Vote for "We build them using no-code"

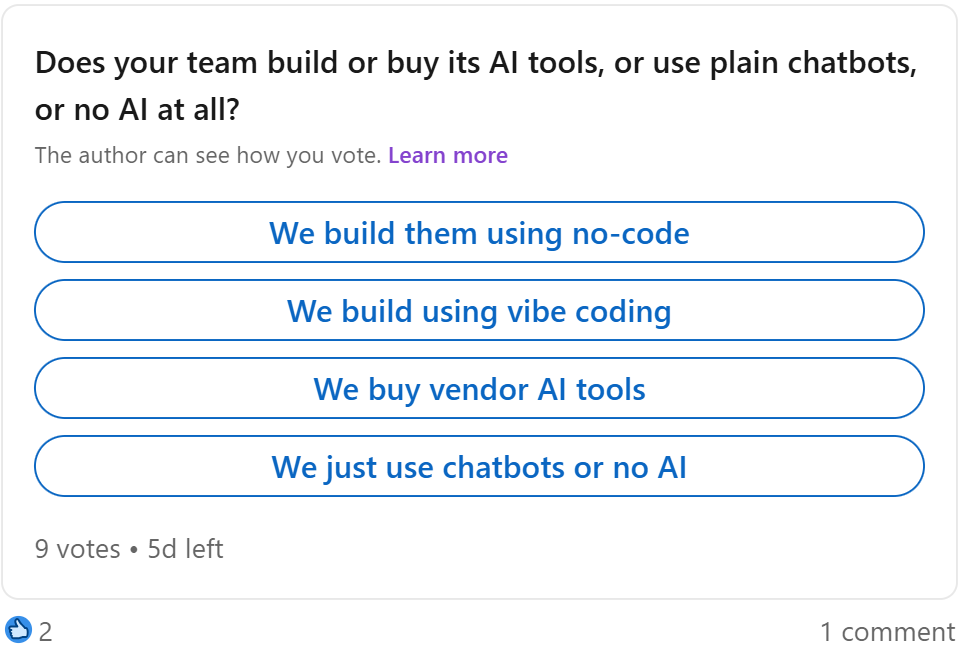479,232
